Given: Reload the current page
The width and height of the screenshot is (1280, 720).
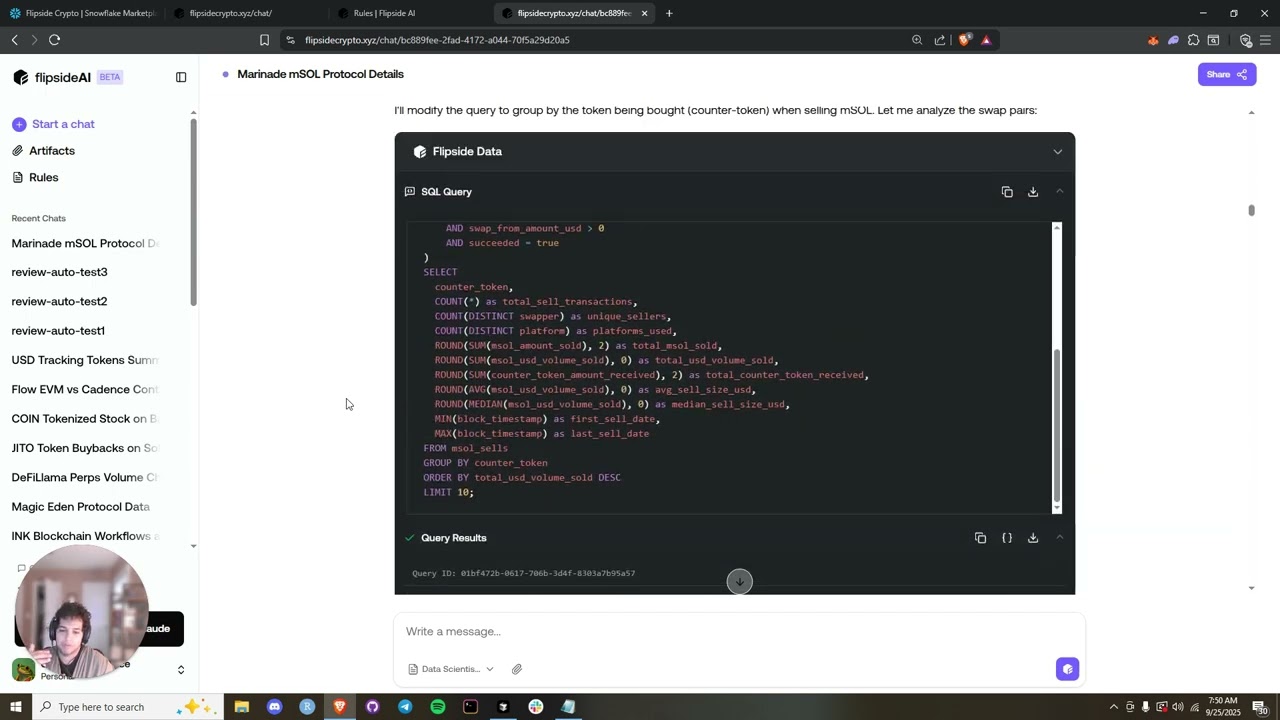Looking at the screenshot, I should coord(54,40).
